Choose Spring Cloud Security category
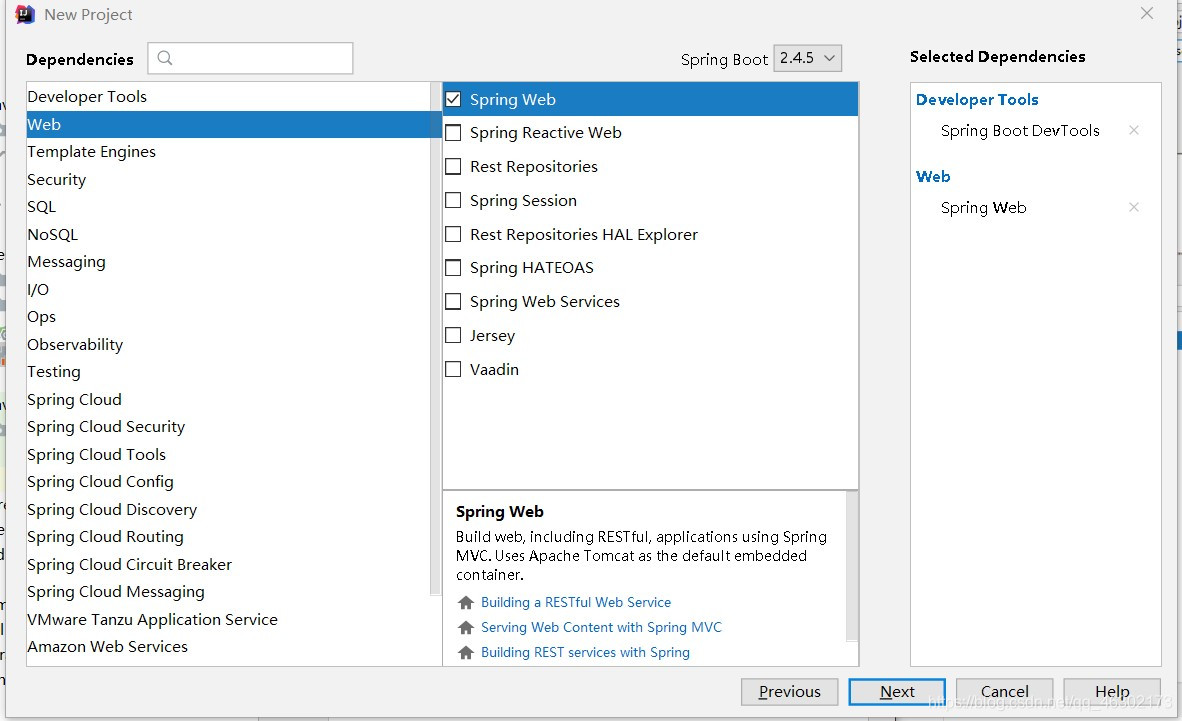Screen dimensions: 1182x721 [228, 427]
